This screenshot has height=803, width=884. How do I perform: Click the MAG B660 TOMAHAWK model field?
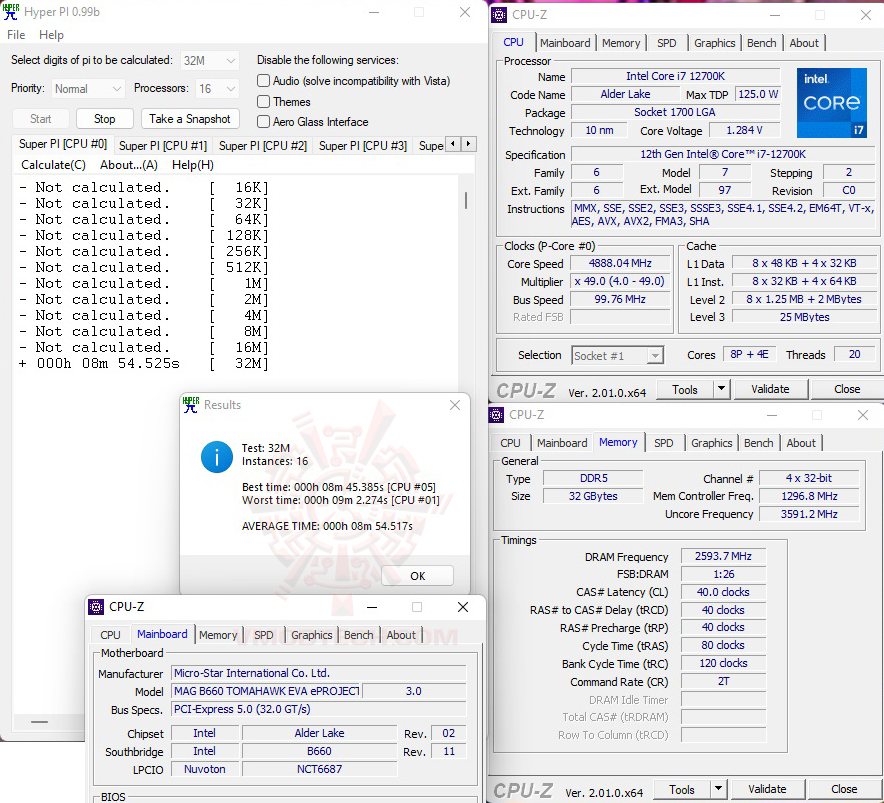[266, 691]
